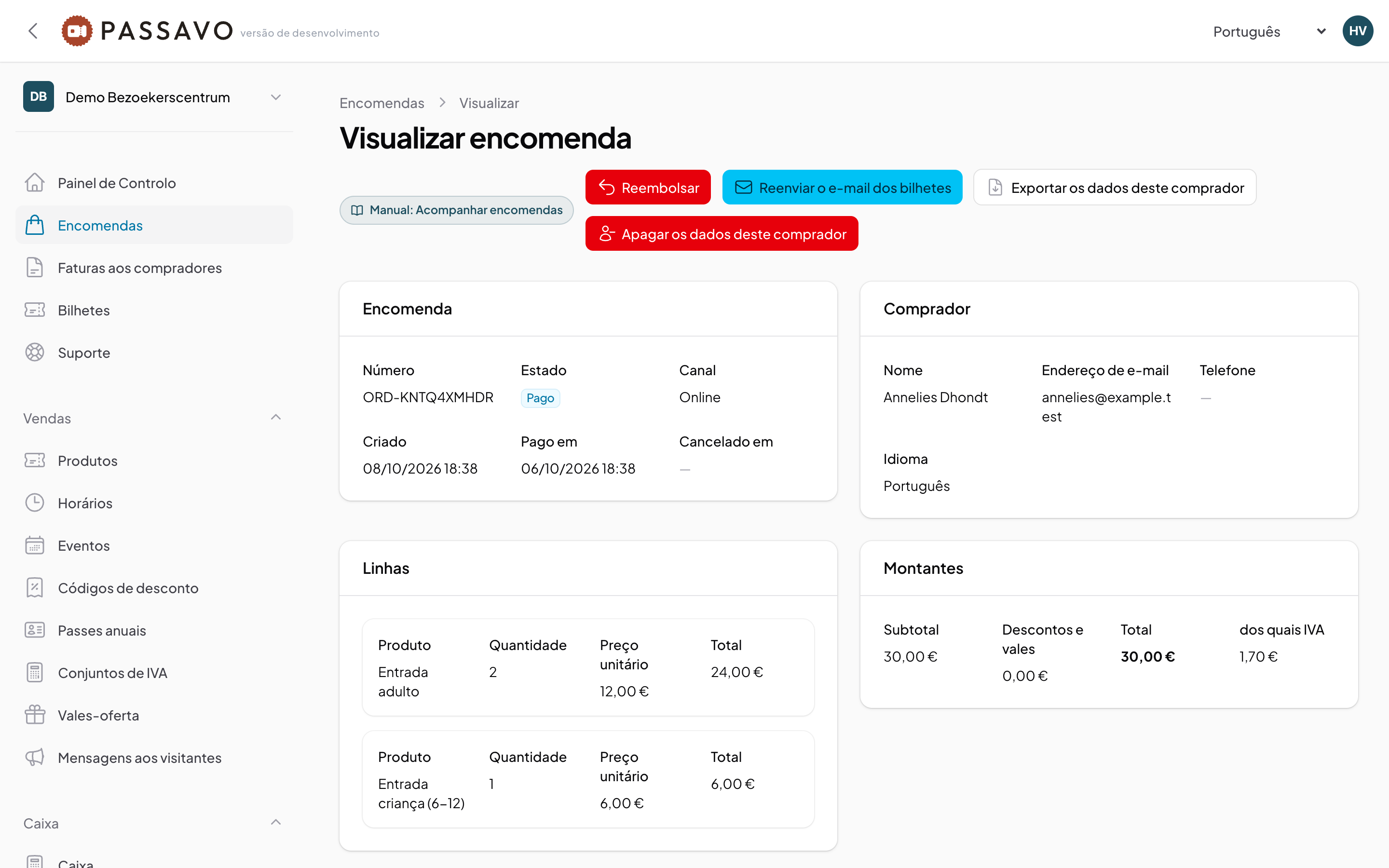
Task: Click the Conjuntos de IVA calculator icon
Action: [x=34, y=673]
